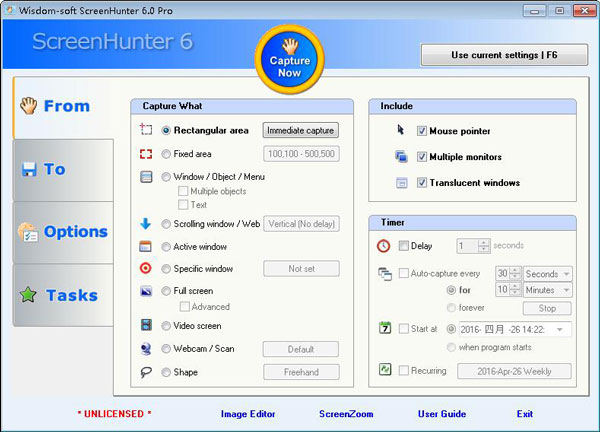Click the Capture Now round button

click(x=290, y=59)
